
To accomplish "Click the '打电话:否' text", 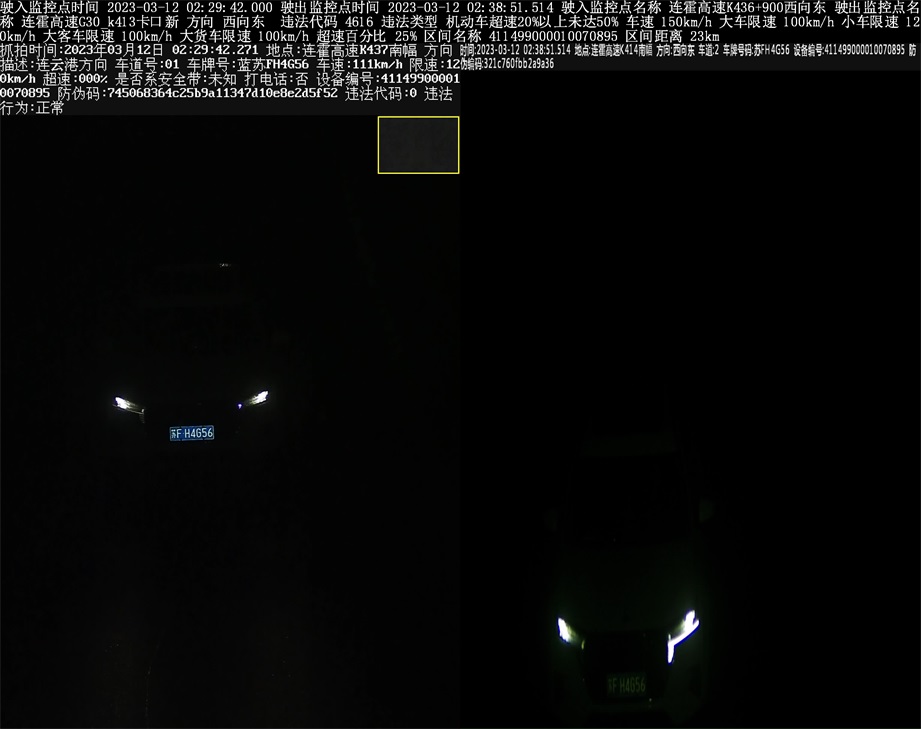I will click(276, 79).
